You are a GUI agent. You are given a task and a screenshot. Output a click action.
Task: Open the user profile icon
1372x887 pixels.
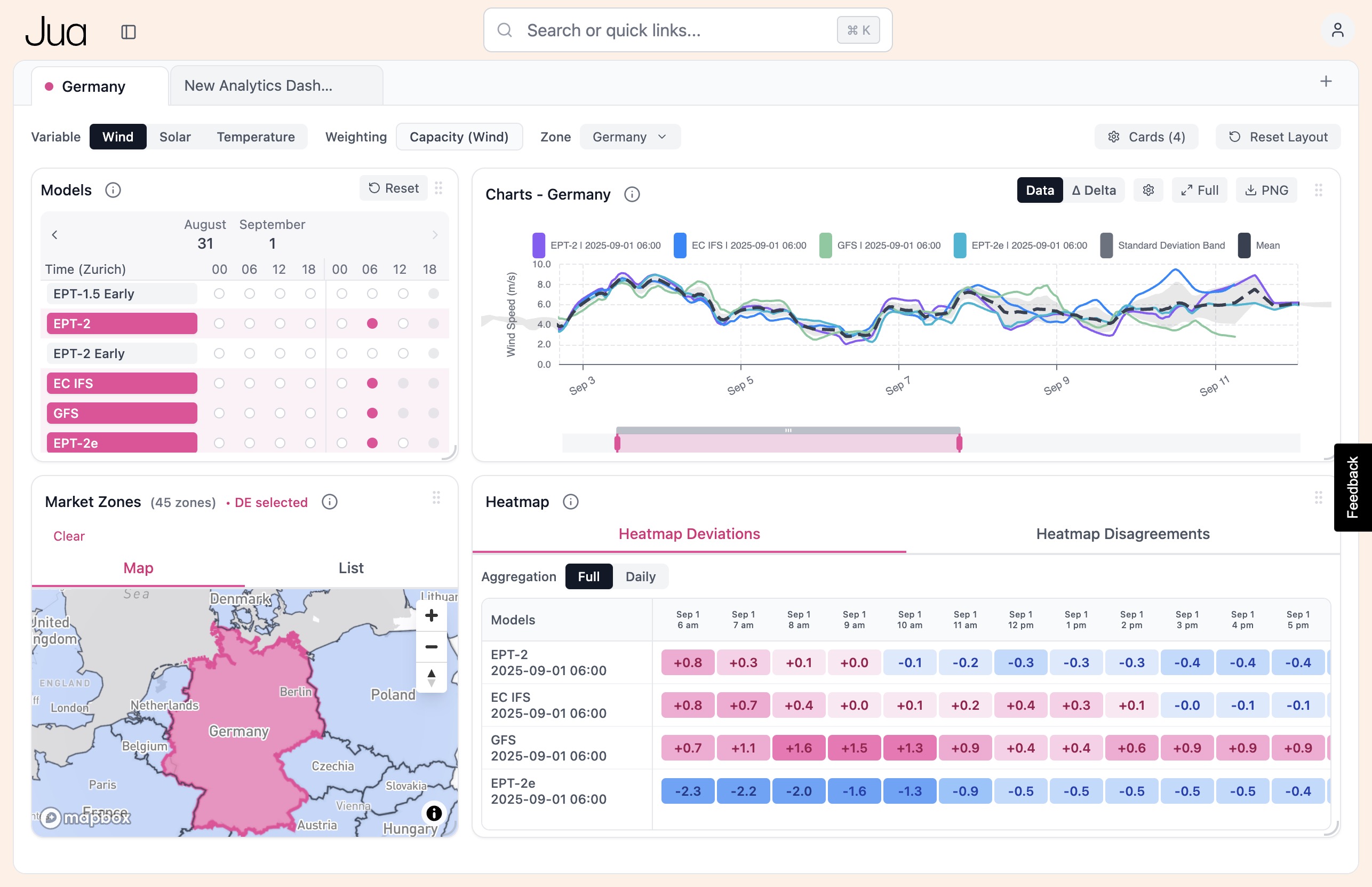click(1338, 29)
